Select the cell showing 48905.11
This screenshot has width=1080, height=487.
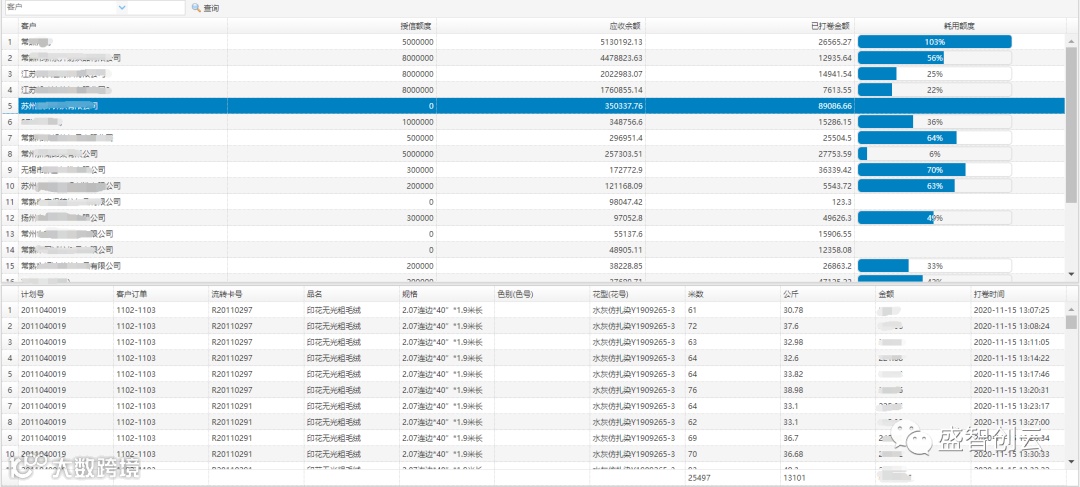tap(626, 249)
